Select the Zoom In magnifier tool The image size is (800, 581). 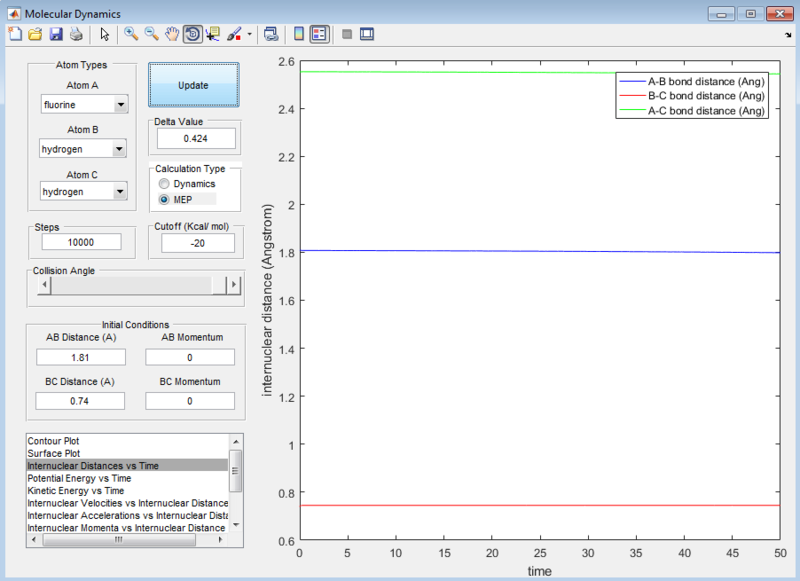point(131,34)
